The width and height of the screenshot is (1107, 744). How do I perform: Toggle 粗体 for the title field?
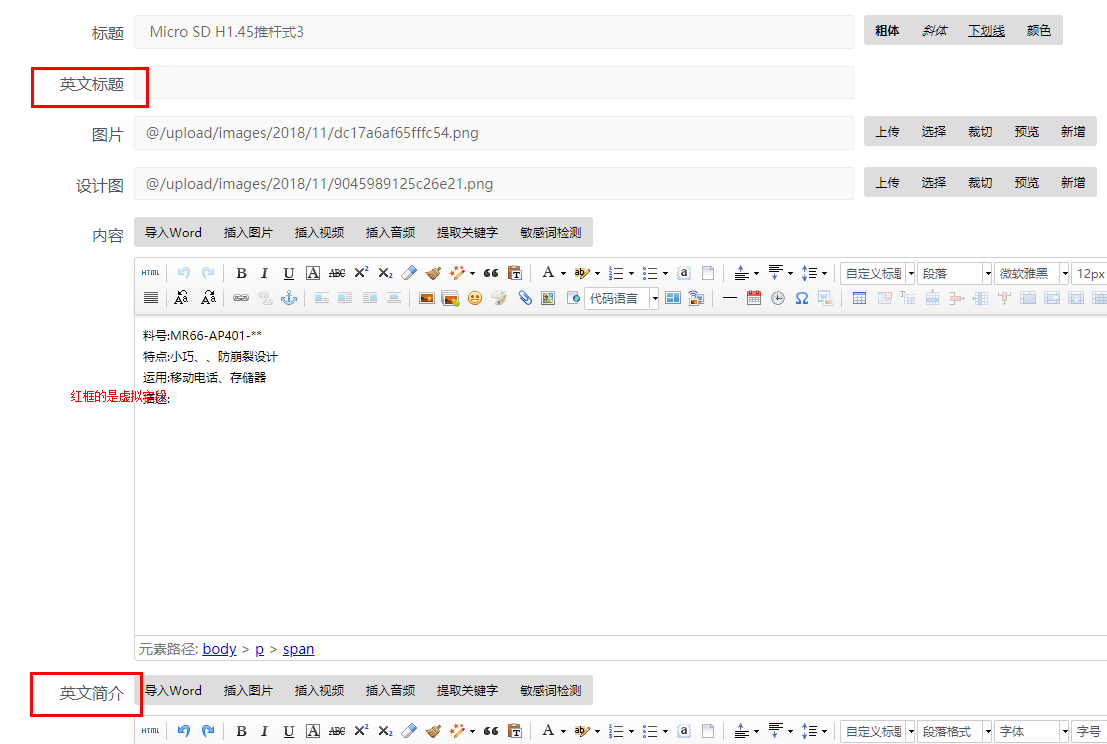[887, 30]
